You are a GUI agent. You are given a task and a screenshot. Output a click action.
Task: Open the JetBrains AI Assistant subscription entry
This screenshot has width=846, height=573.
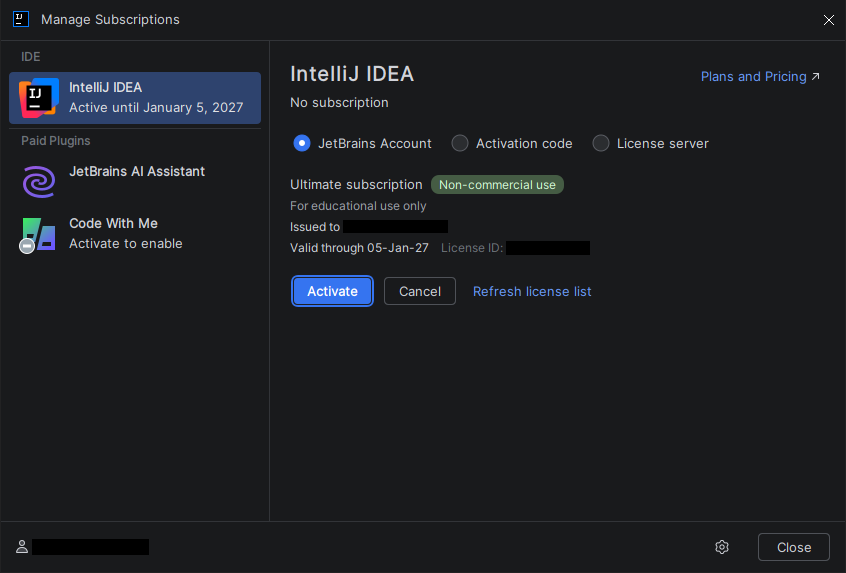[x=136, y=172]
